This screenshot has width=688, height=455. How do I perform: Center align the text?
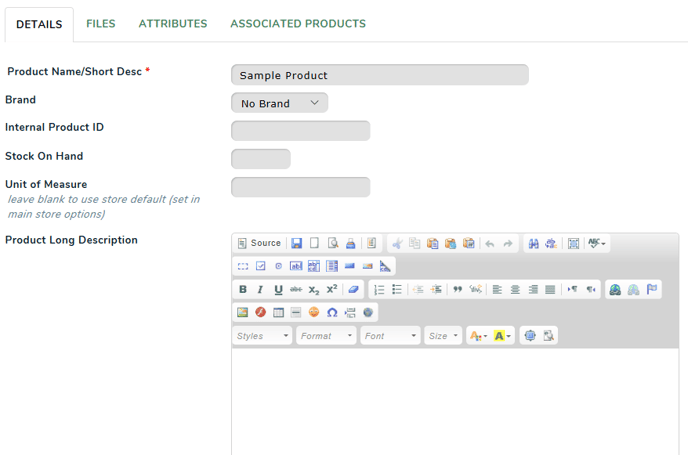tap(515, 290)
